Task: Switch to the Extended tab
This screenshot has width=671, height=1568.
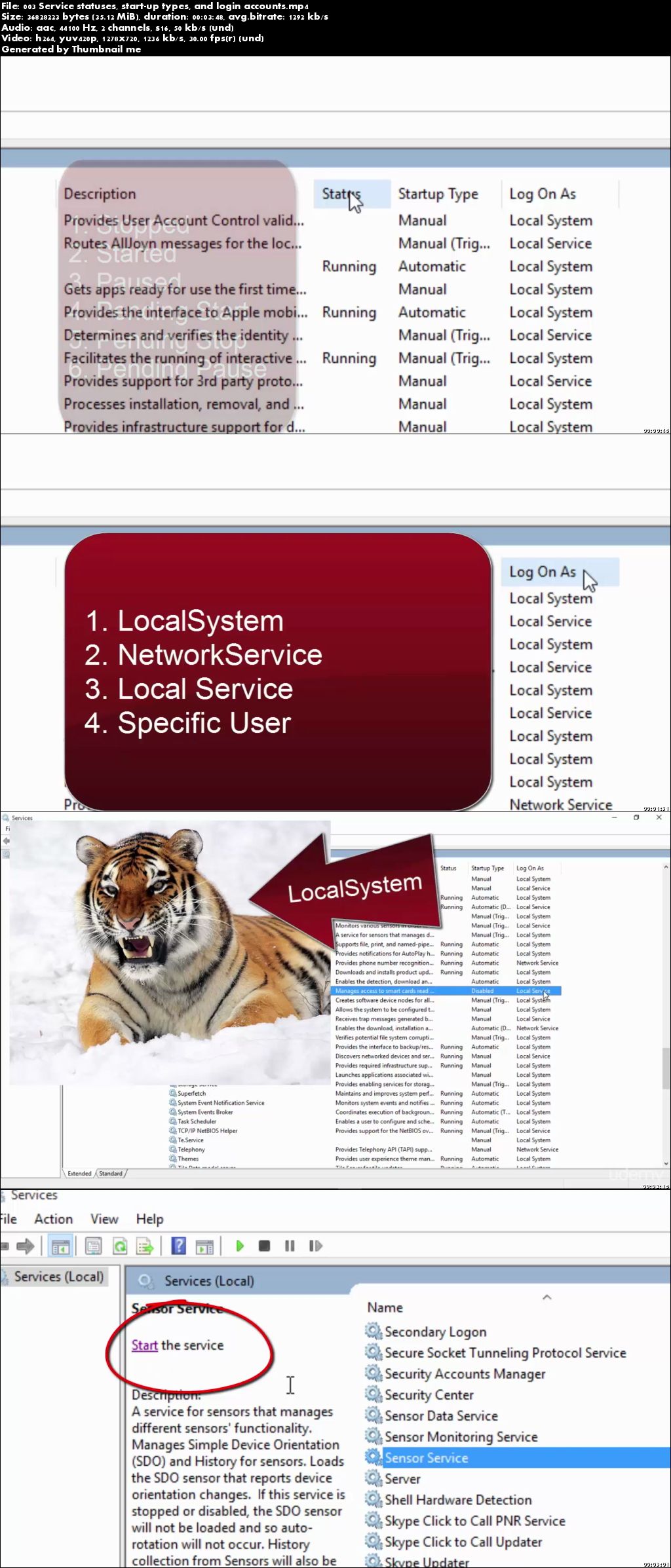Action: (x=79, y=1173)
